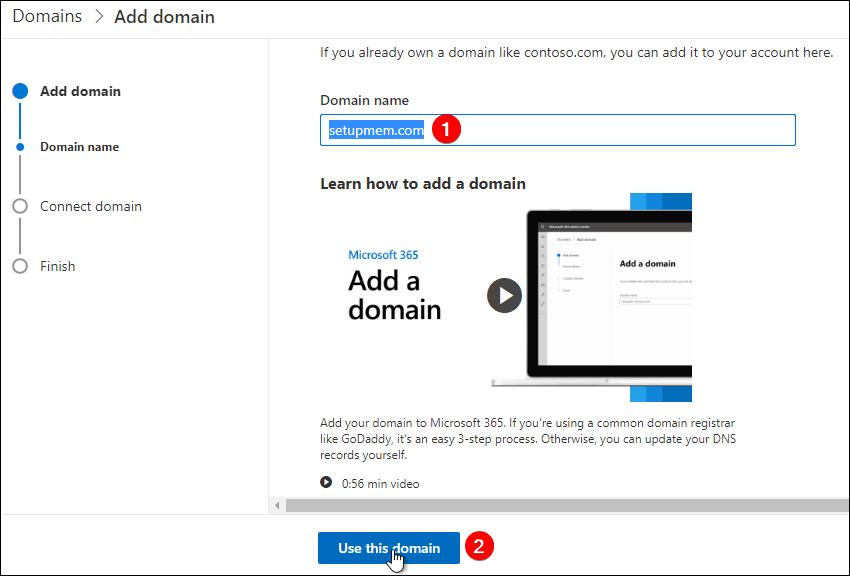Click the 'Microsoft 365' text in video

coord(383,255)
